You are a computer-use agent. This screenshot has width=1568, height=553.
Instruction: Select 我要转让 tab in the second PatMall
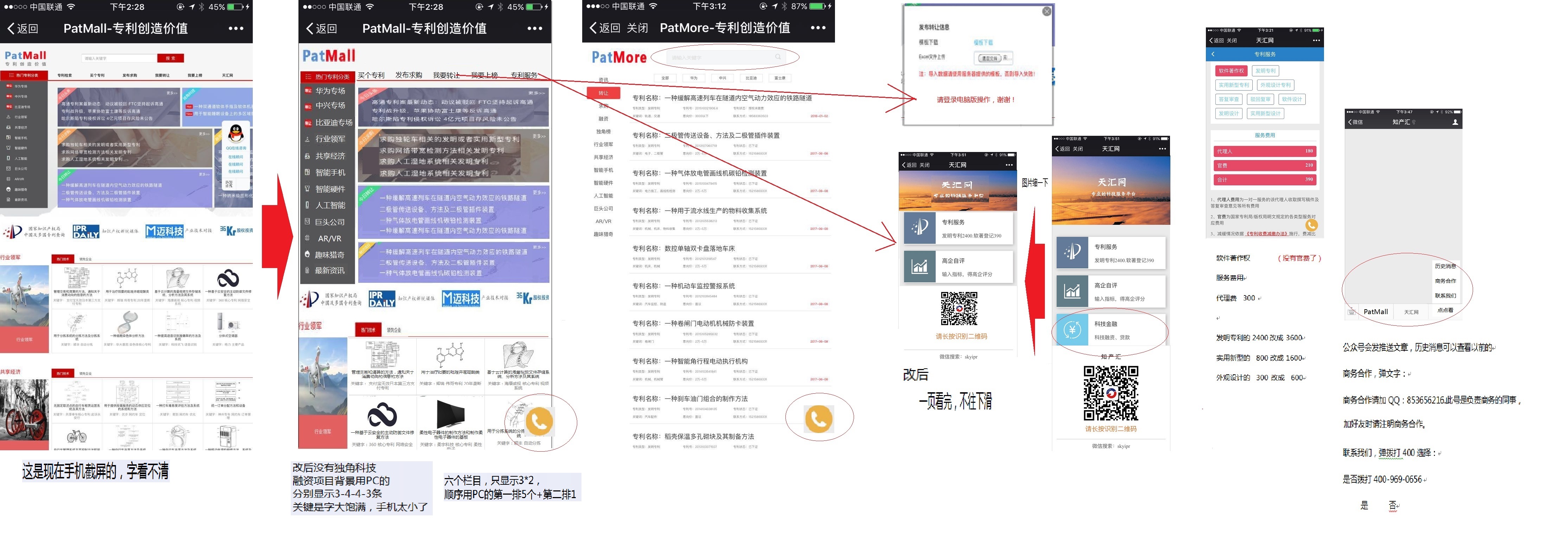(446, 76)
